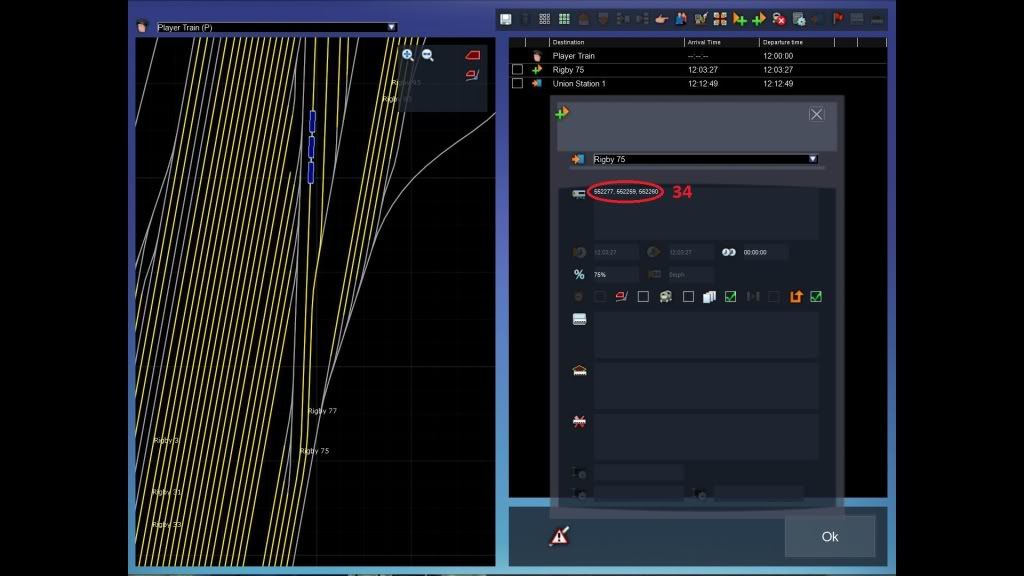This screenshot has width=1024, height=576.
Task: Select the Player Train timetable row
Action: (697, 56)
